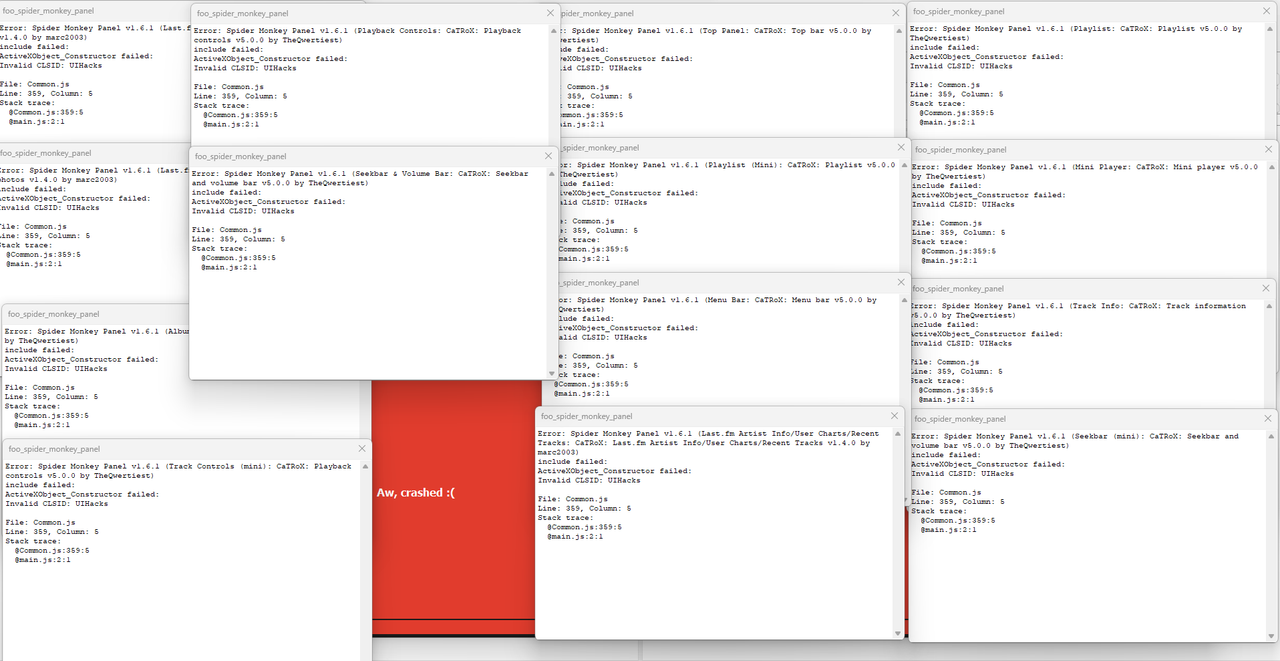Close the Top Panel error window
This screenshot has height=661, width=1280.
(896, 13)
